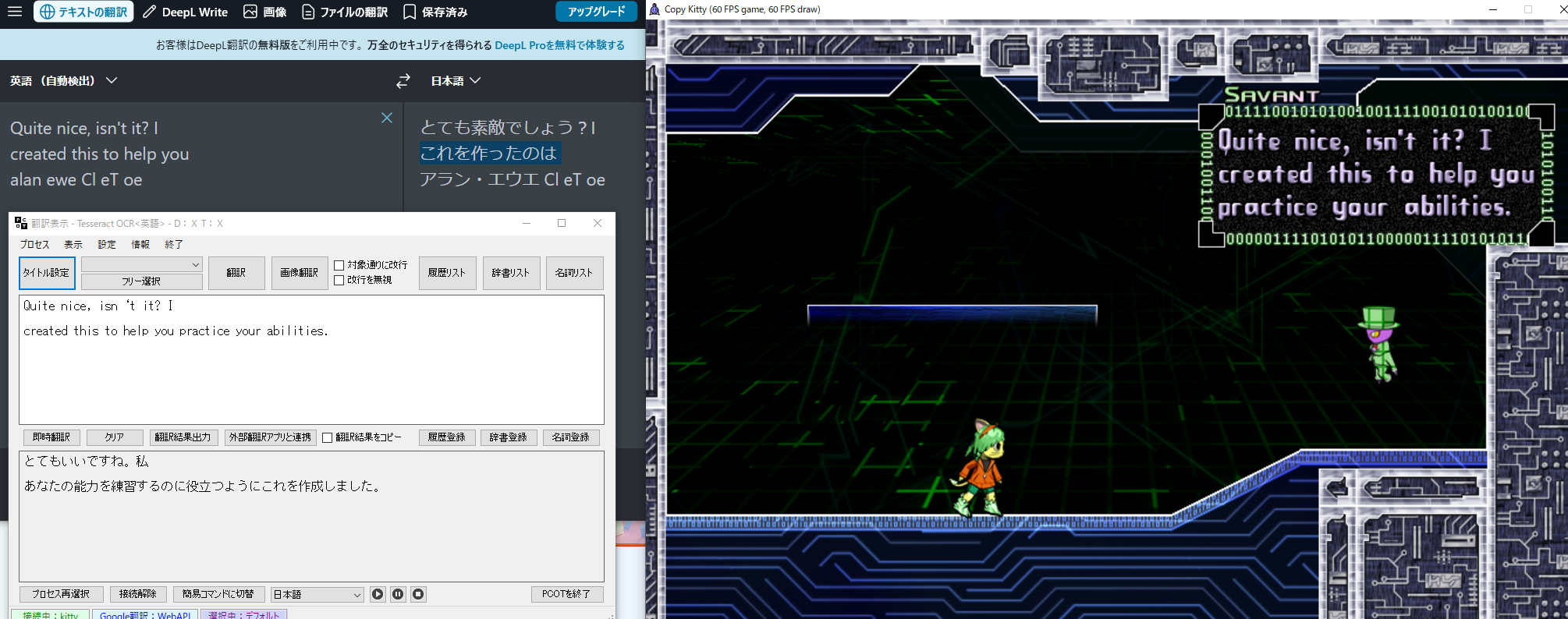Click the 履歴登録 button
Viewport: 1568px width, 619px height.
(x=447, y=437)
